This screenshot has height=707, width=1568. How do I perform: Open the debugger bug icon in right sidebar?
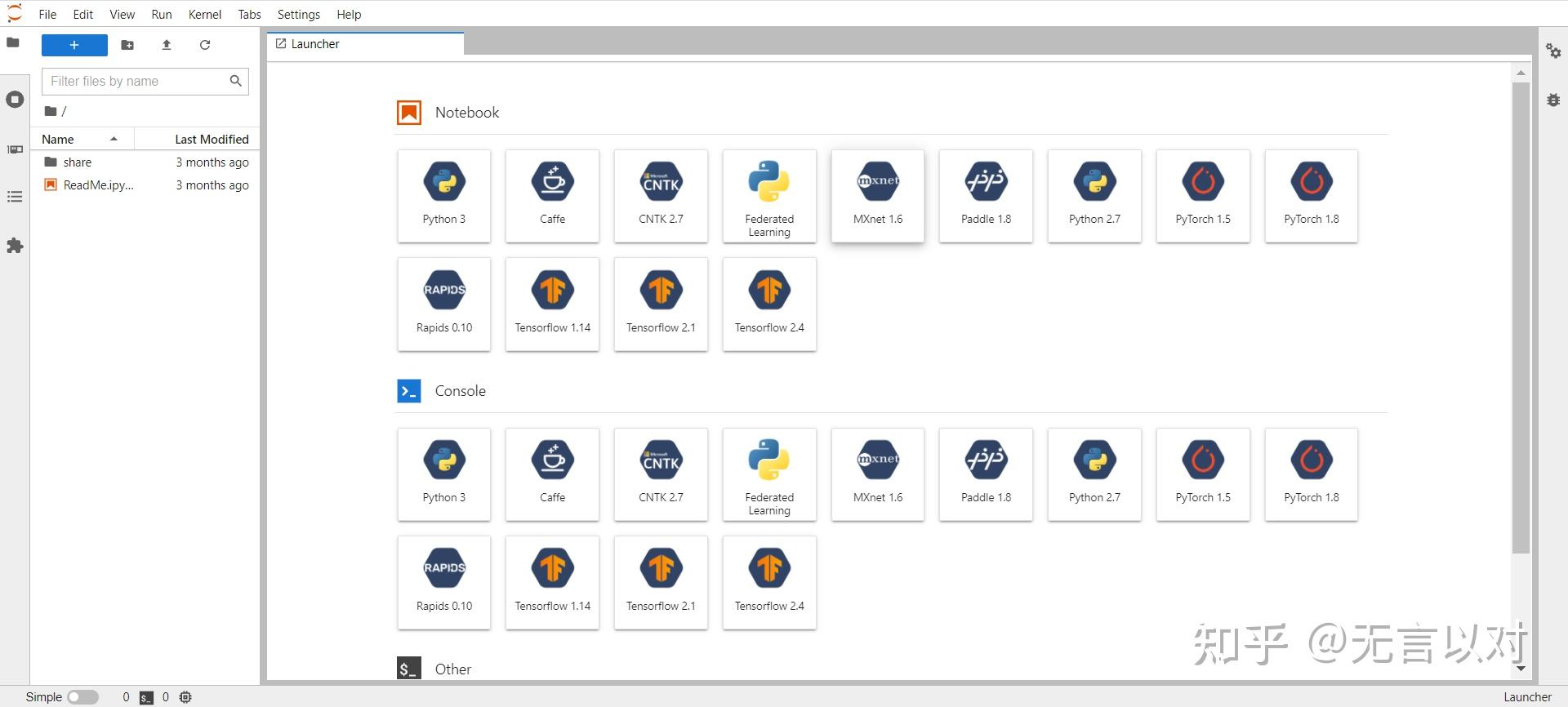tap(1553, 100)
